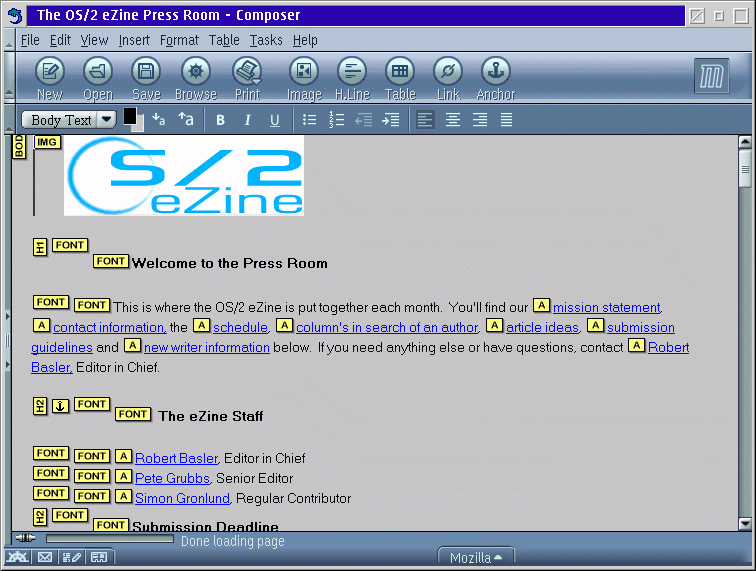Select the IMG tag marker

(47, 142)
